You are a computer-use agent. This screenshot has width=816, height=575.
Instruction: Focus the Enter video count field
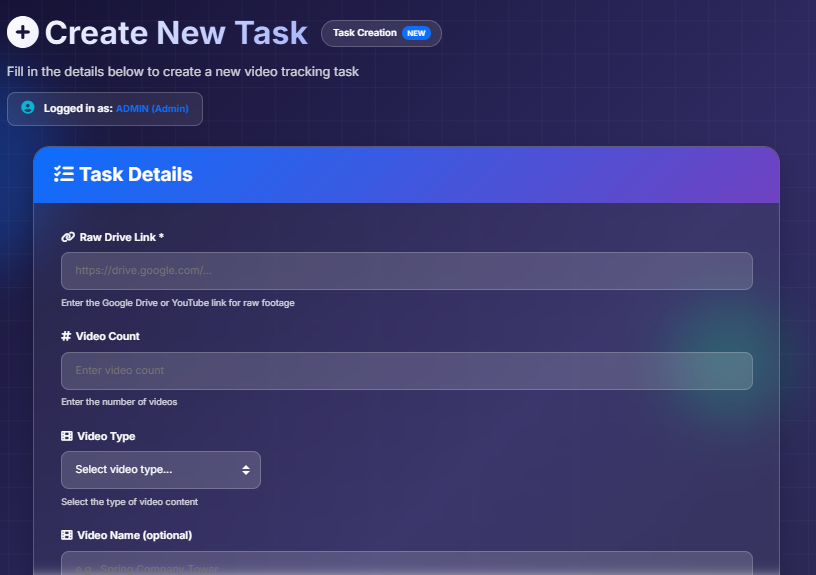[x=407, y=370]
